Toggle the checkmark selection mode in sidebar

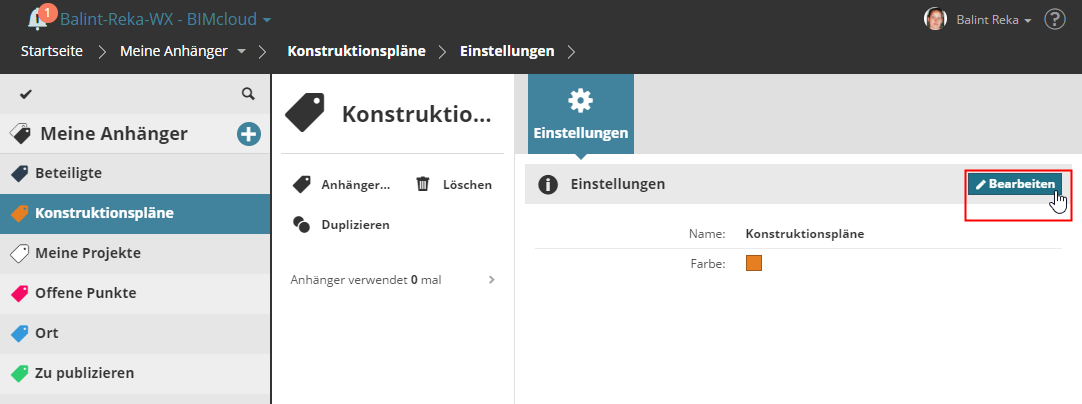[26, 94]
